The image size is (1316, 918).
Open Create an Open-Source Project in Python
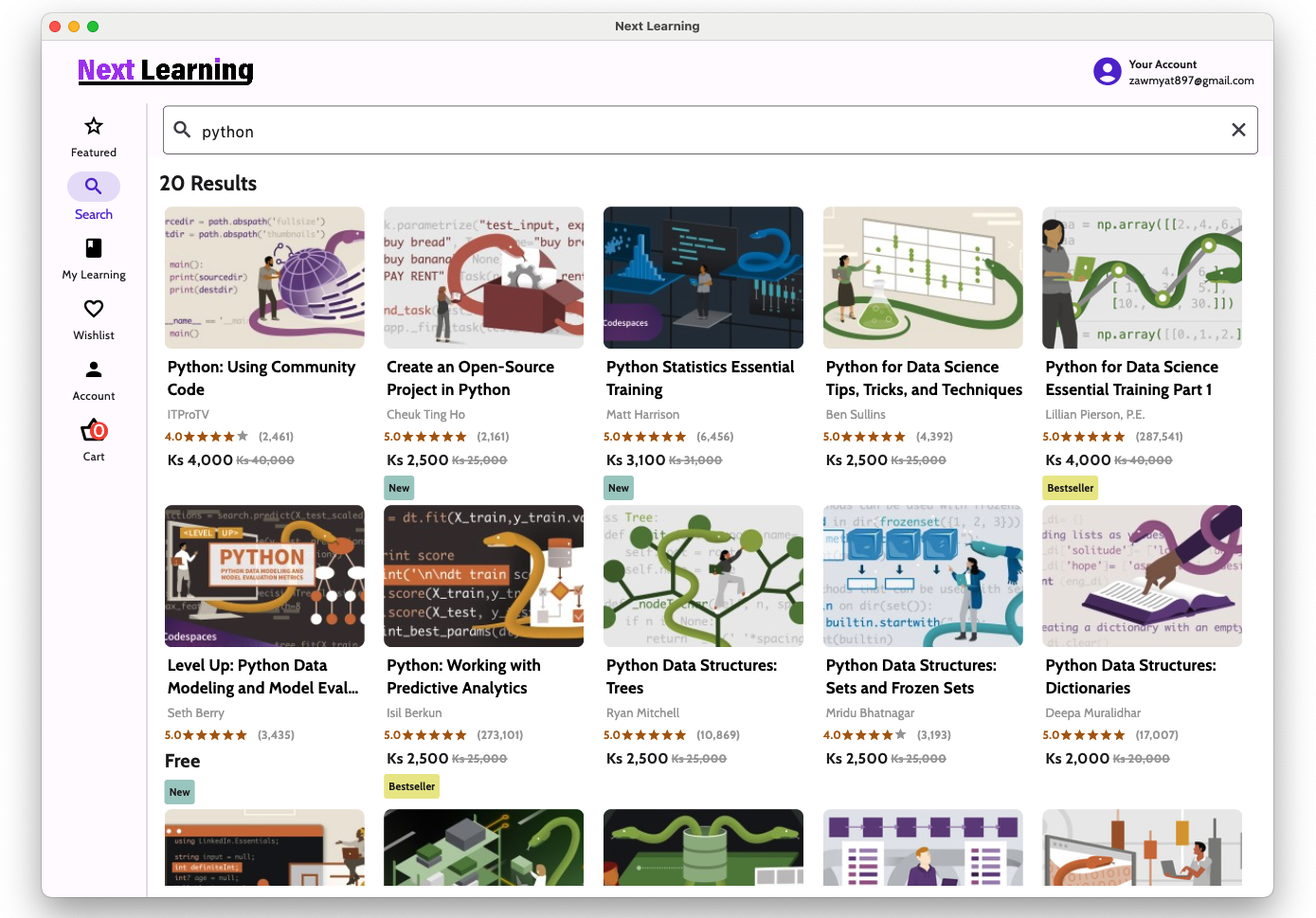(470, 378)
